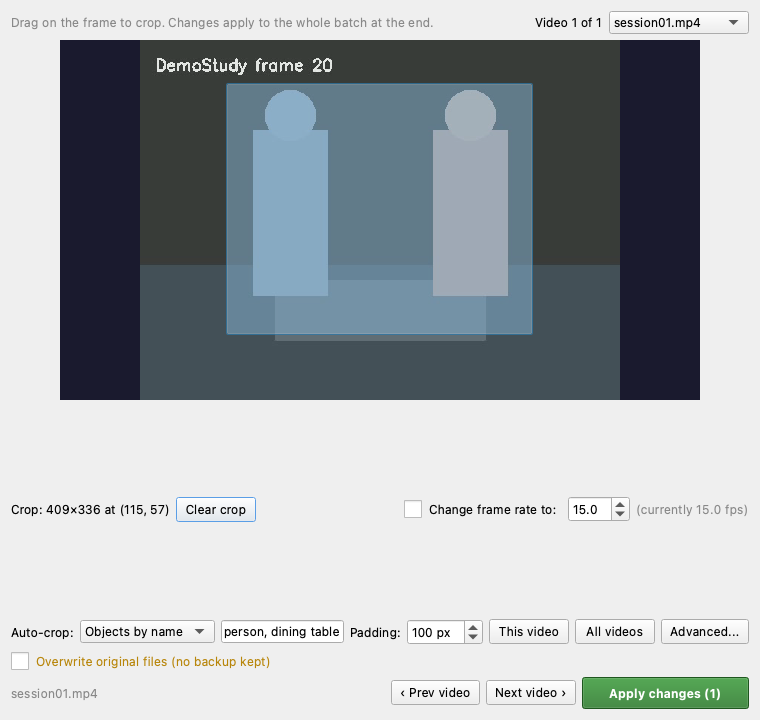Viewport: 760px width, 720px height.
Task: Click the Clear crop button
Action: pyautogui.click(x=216, y=510)
